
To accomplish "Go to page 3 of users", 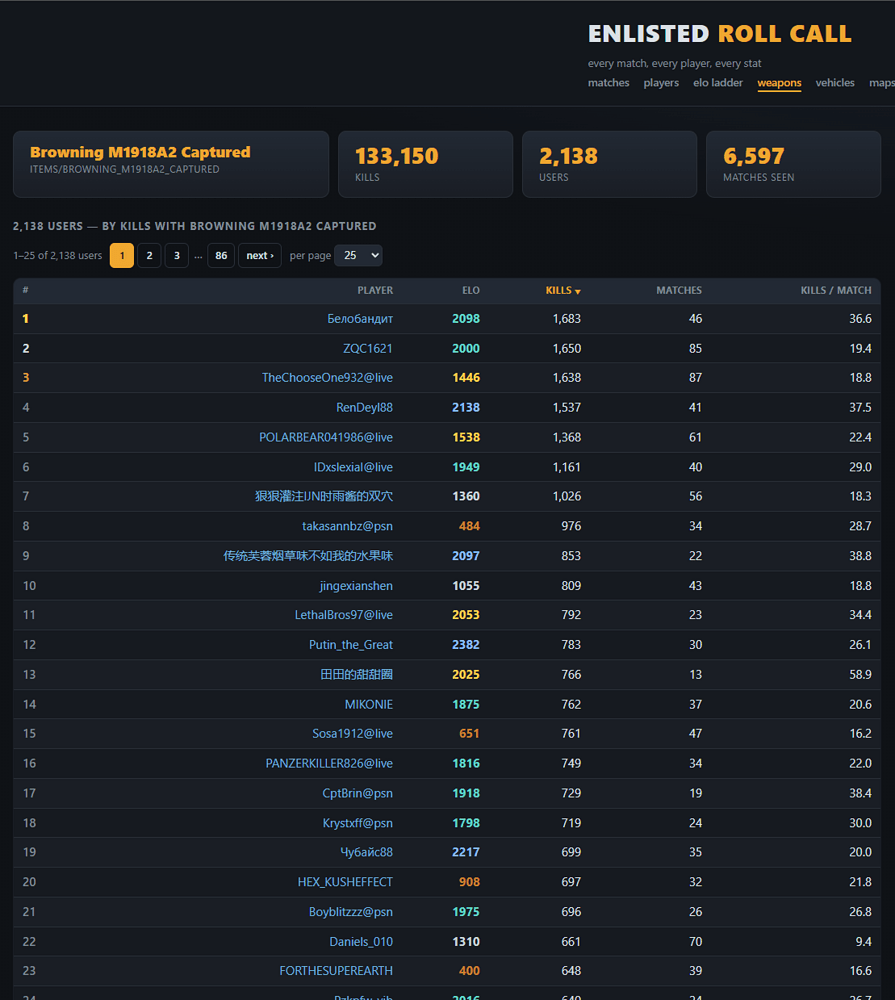I will pyautogui.click(x=177, y=256).
